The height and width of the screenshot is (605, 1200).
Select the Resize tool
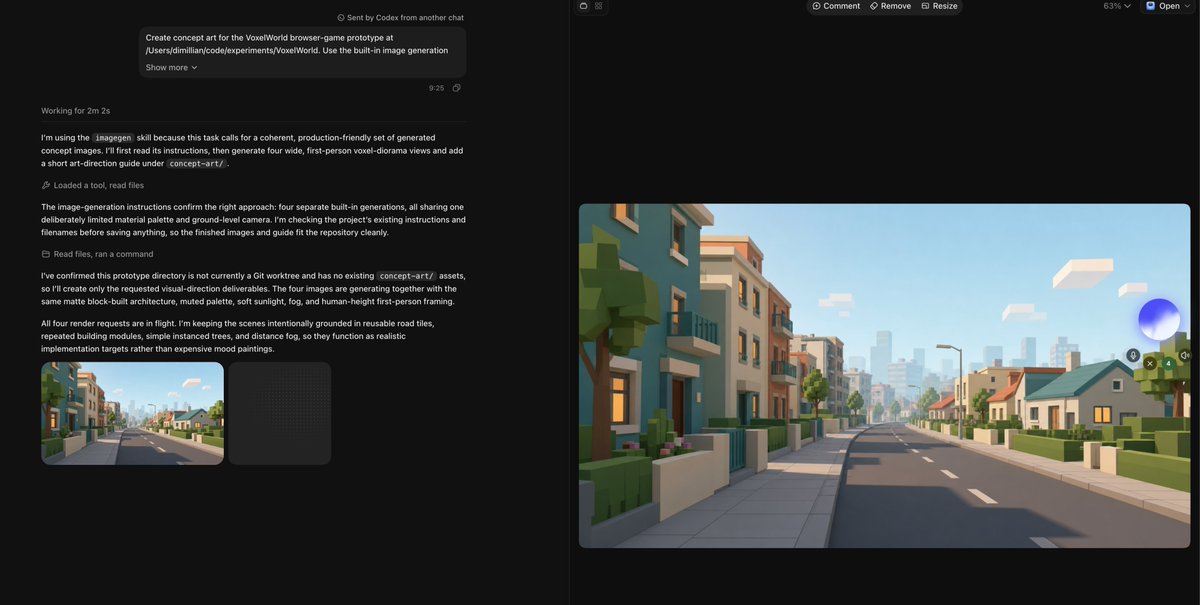pyautogui.click(x=939, y=6)
